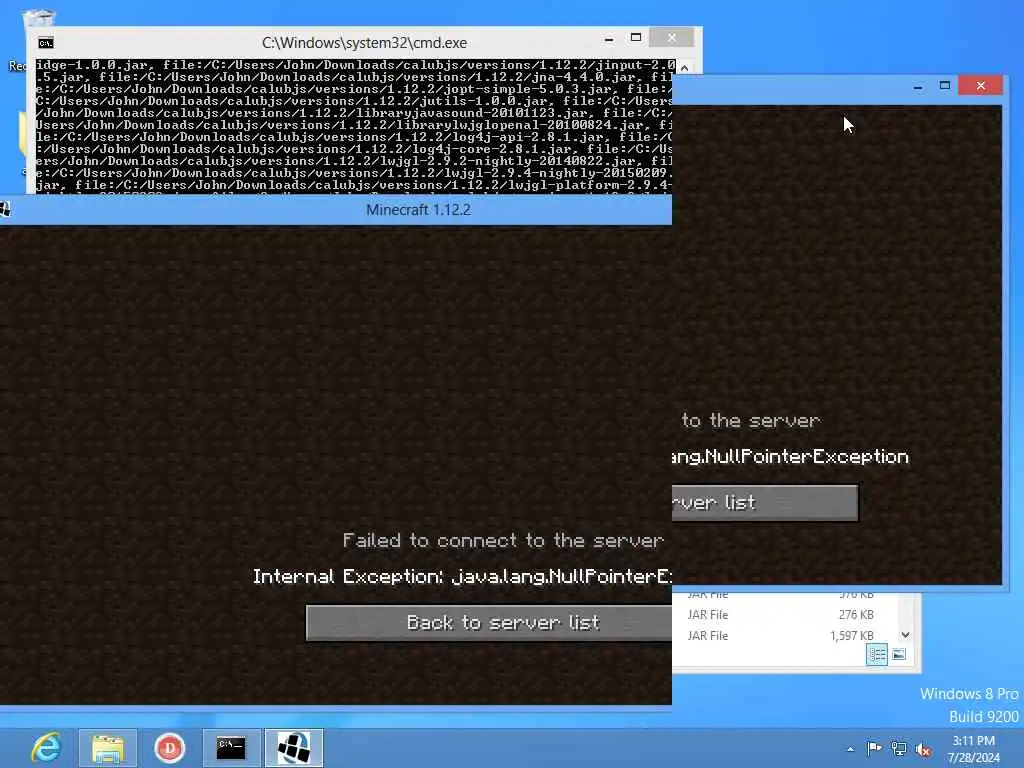Click the muted volume tray icon
Viewport: 1024px width, 768px height.
(x=923, y=750)
